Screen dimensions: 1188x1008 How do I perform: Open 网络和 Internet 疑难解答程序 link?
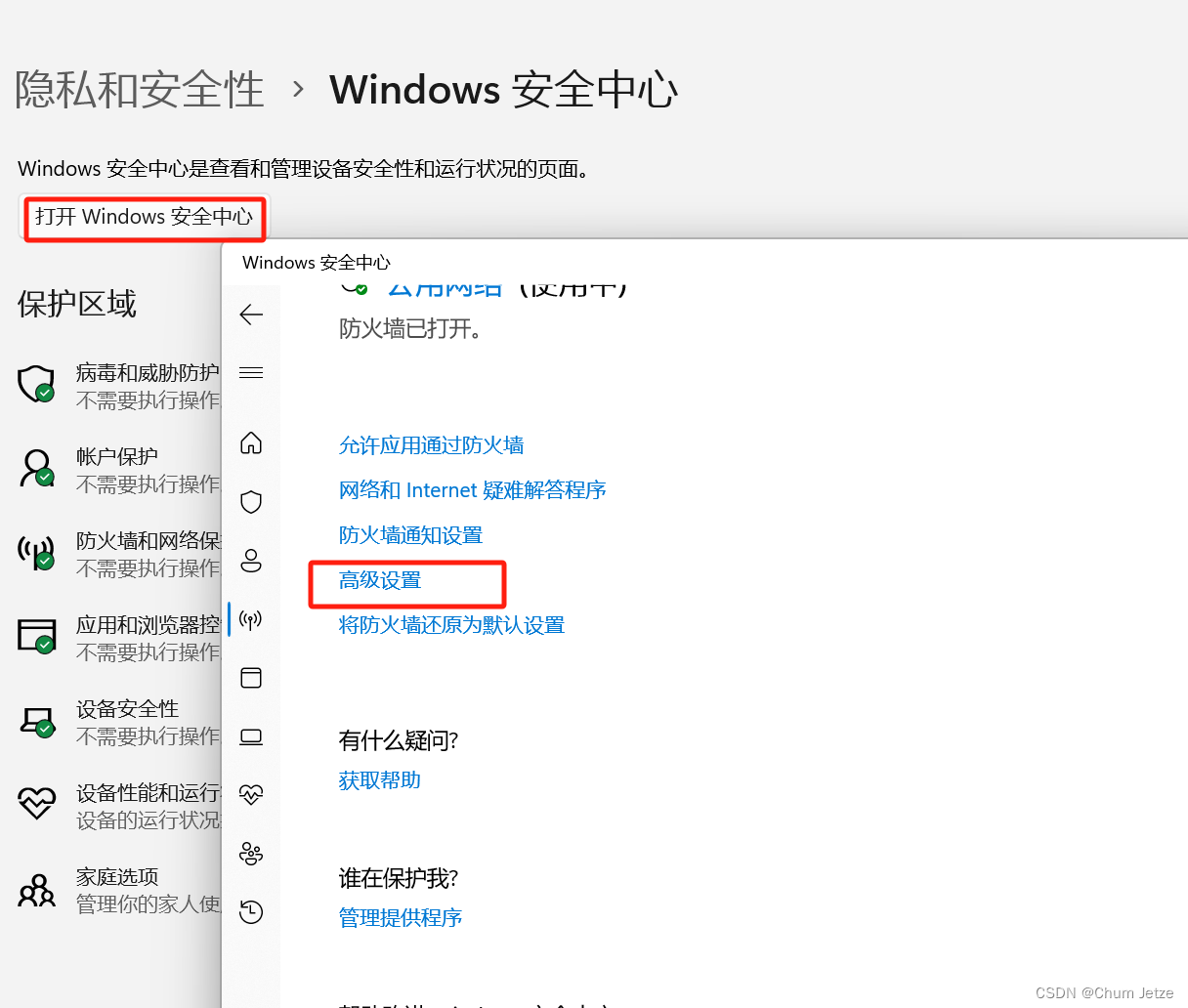tap(472, 490)
